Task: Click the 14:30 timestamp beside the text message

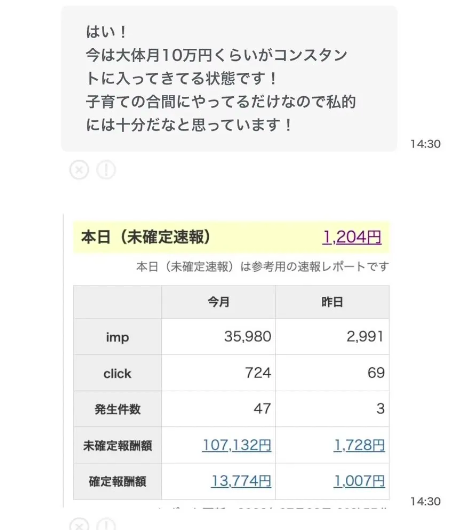Action: (x=425, y=144)
